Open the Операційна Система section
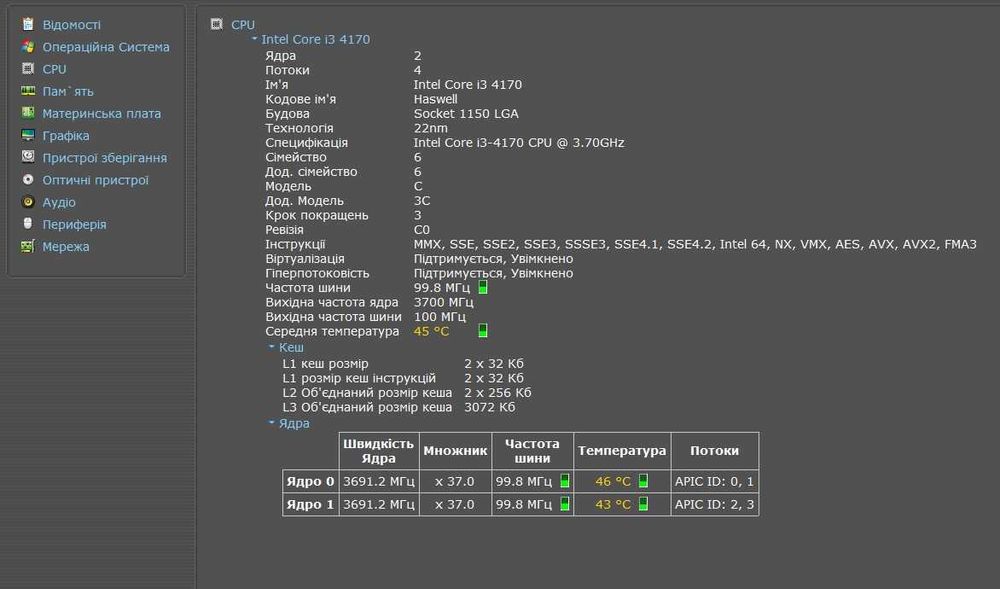 pos(106,47)
